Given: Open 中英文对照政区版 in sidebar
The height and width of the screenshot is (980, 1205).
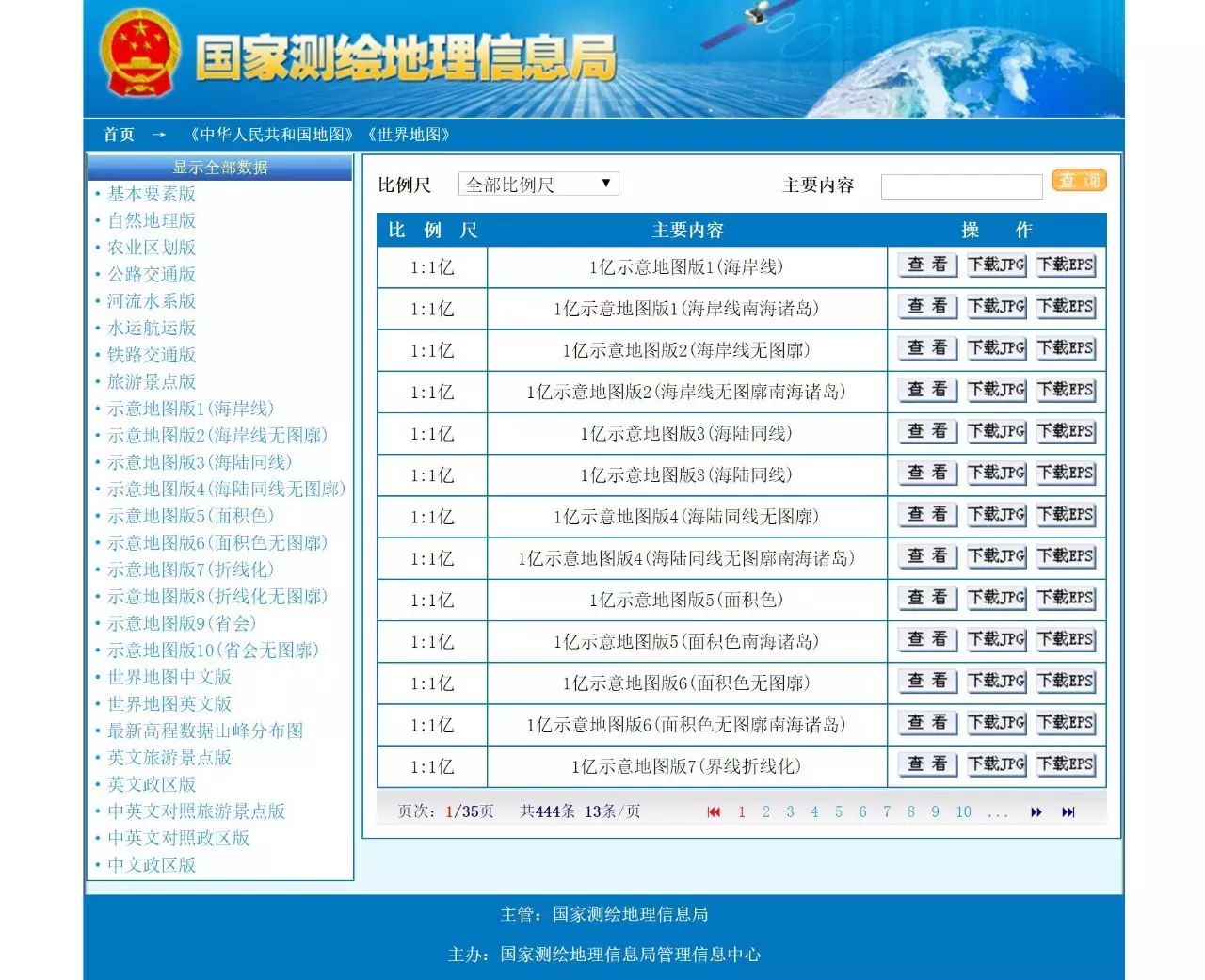Looking at the screenshot, I should click(x=178, y=838).
